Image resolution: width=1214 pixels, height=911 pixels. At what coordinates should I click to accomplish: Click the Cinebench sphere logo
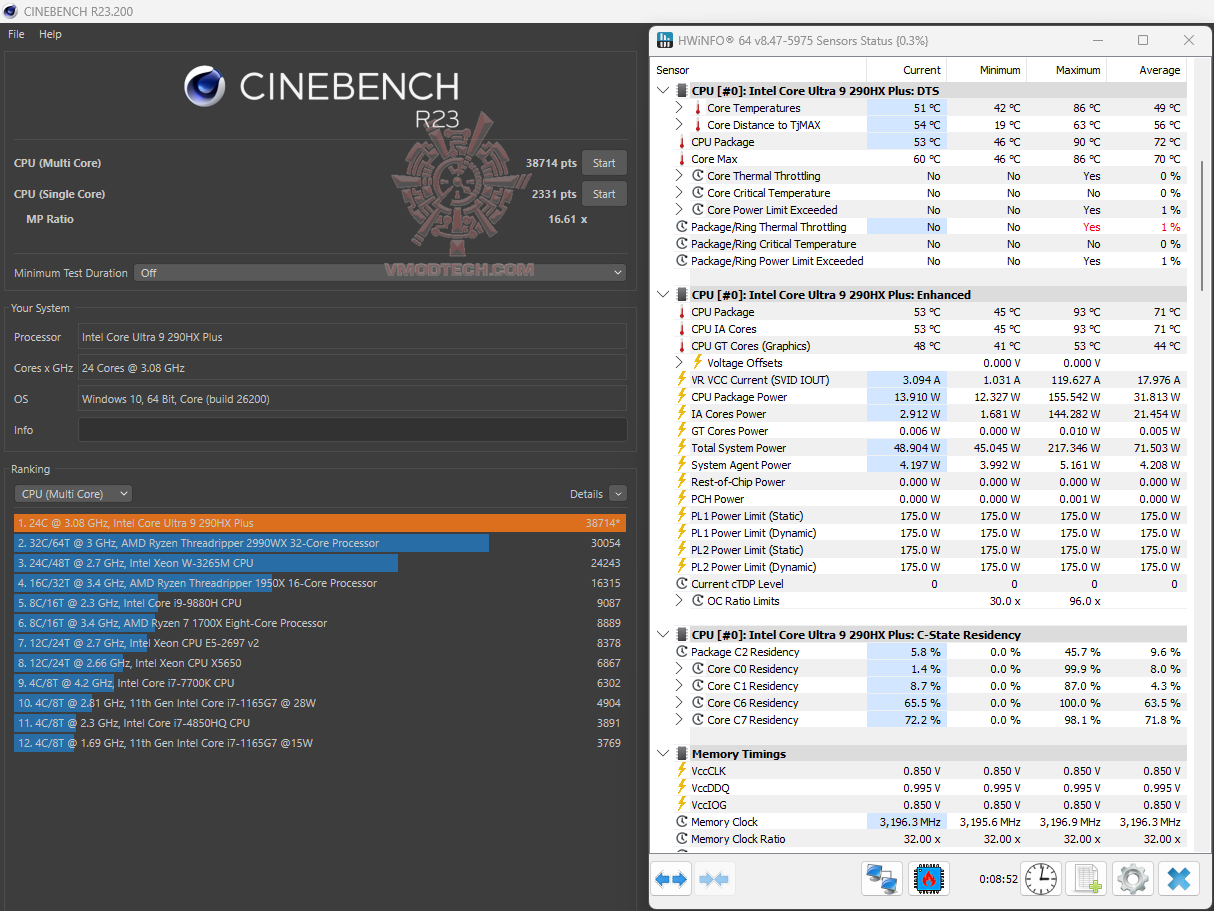(204, 86)
